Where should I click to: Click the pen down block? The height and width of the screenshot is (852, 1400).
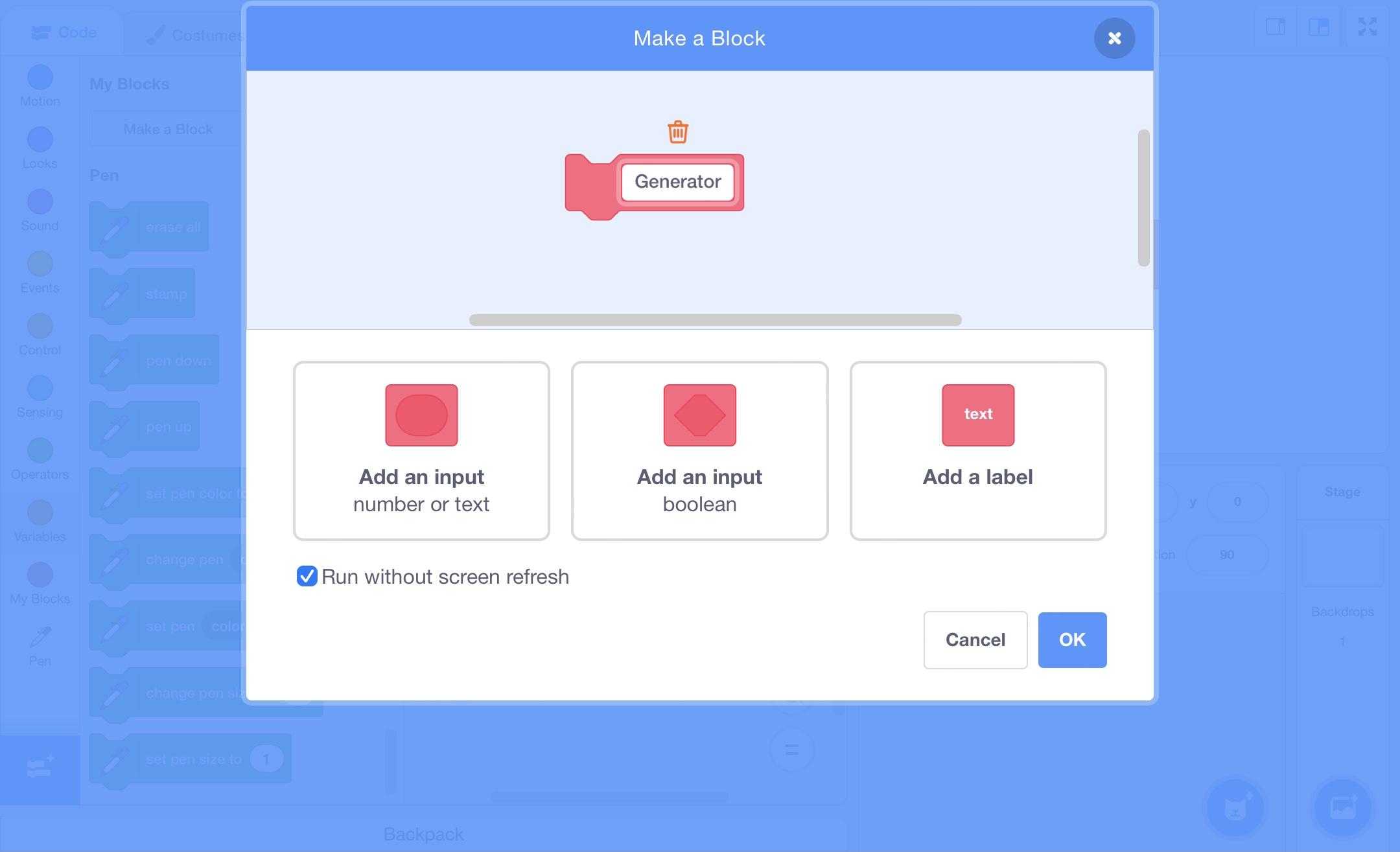pyautogui.click(x=154, y=362)
